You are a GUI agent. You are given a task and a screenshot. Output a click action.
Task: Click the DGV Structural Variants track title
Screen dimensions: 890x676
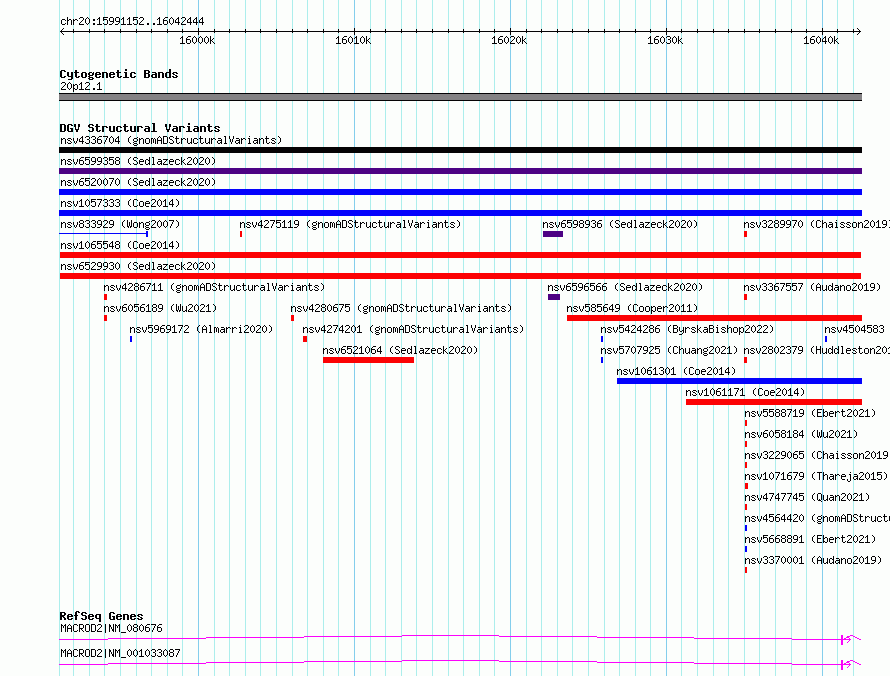tap(140, 128)
